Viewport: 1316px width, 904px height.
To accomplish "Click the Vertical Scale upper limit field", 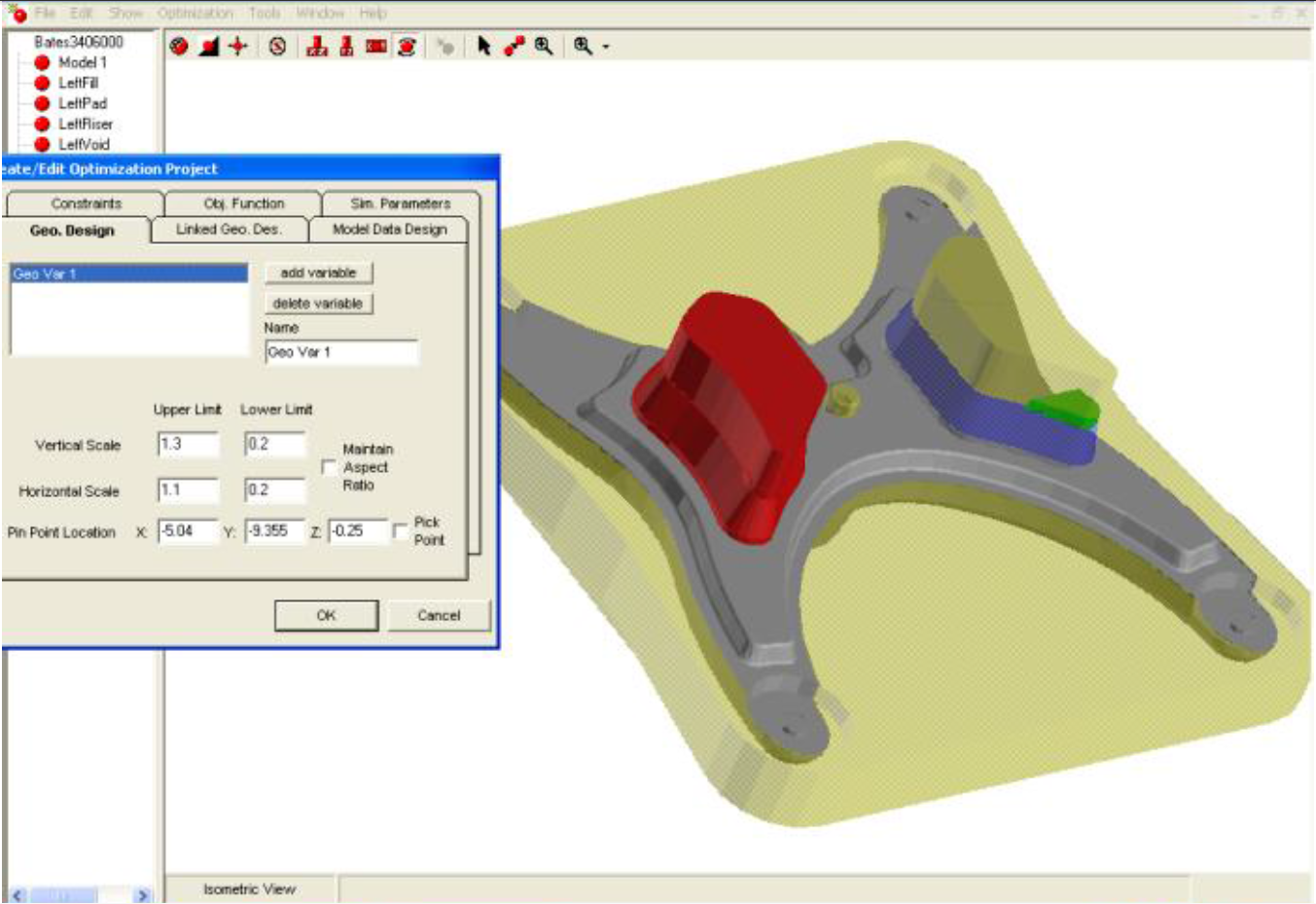I will 188,445.
